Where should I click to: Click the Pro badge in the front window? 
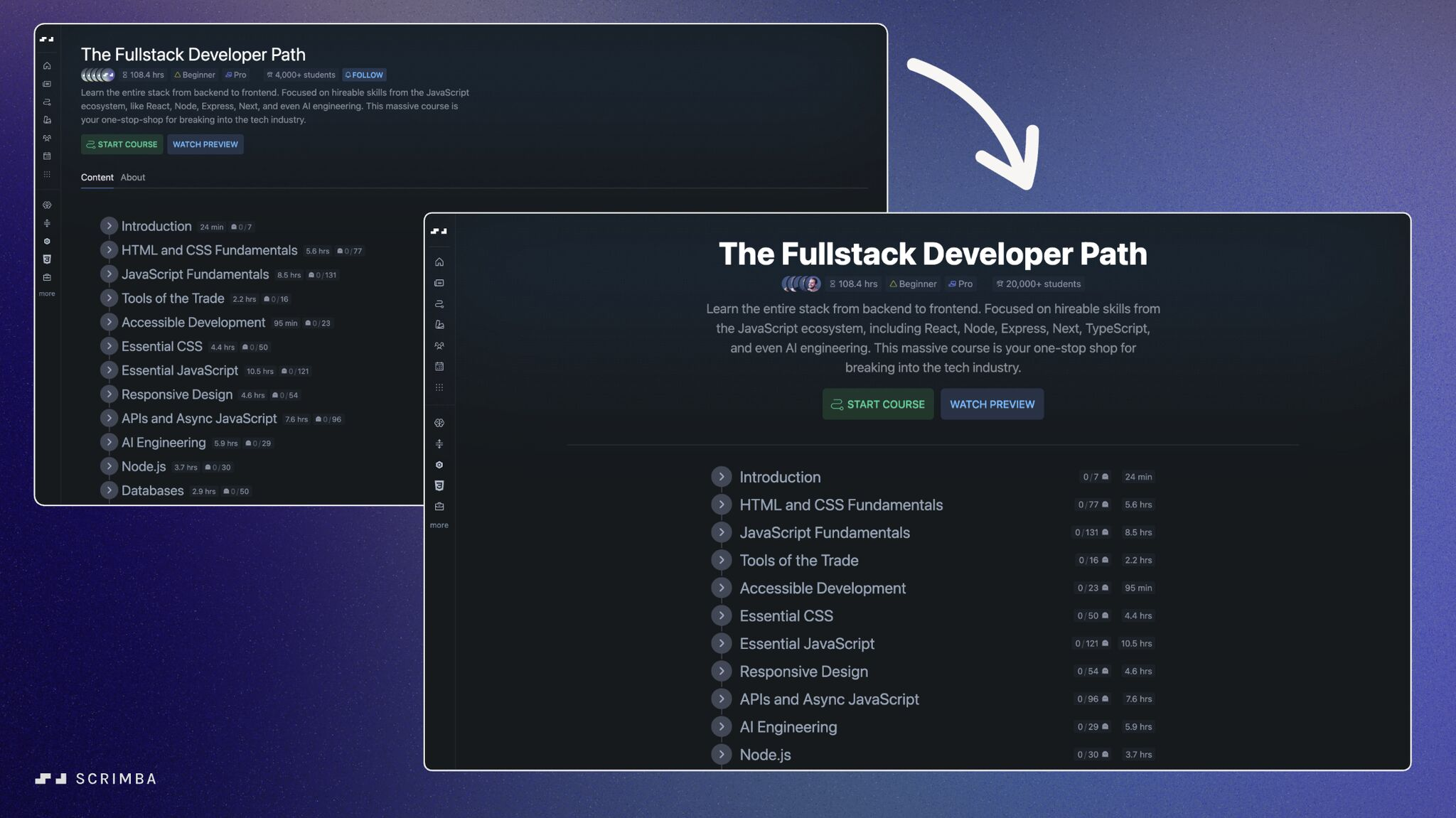[960, 284]
